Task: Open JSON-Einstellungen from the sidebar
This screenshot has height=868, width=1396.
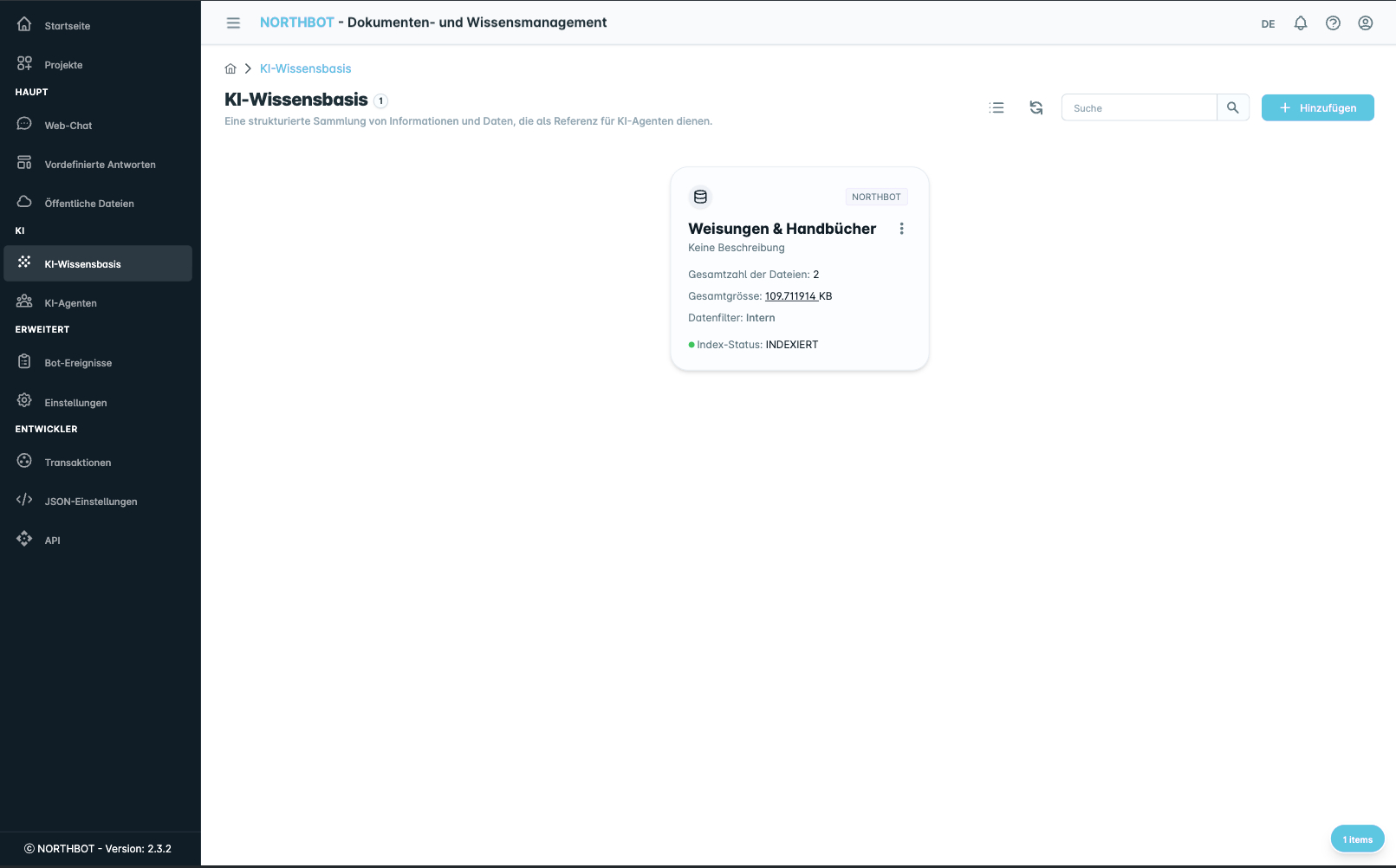Action: (91, 501)
